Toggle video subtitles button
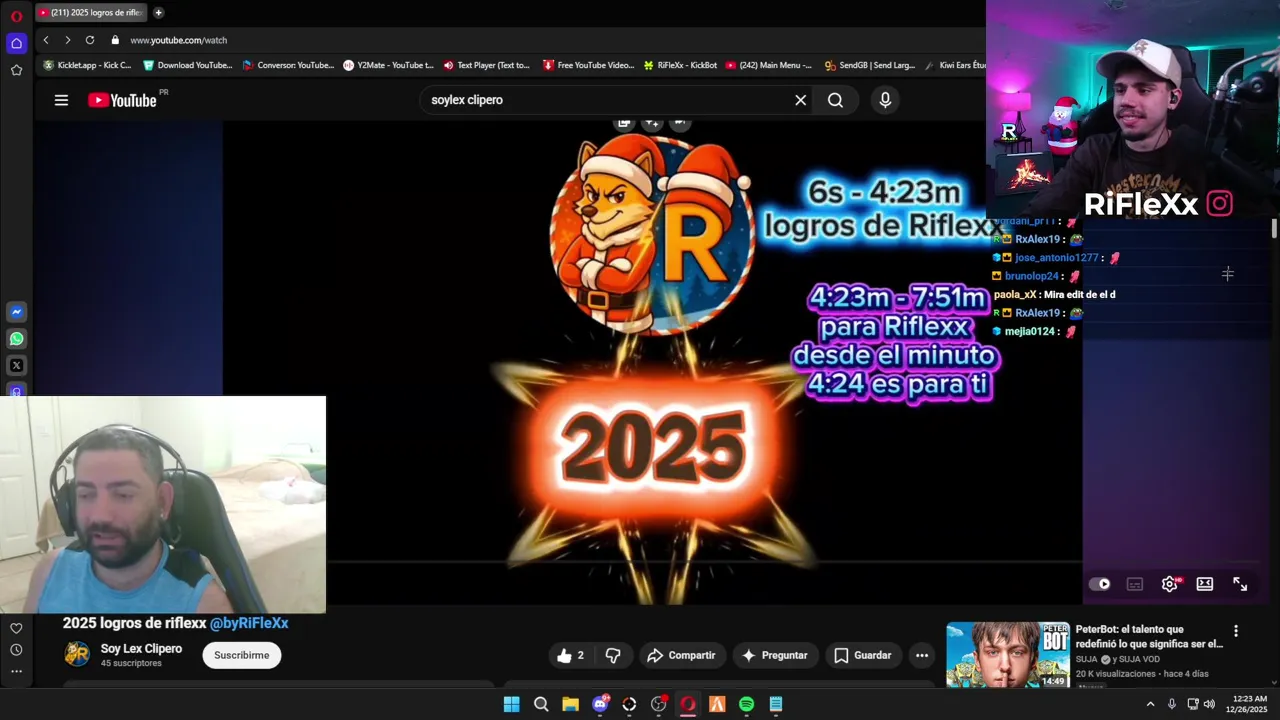1280x720 pixels. coord(1135,584)
